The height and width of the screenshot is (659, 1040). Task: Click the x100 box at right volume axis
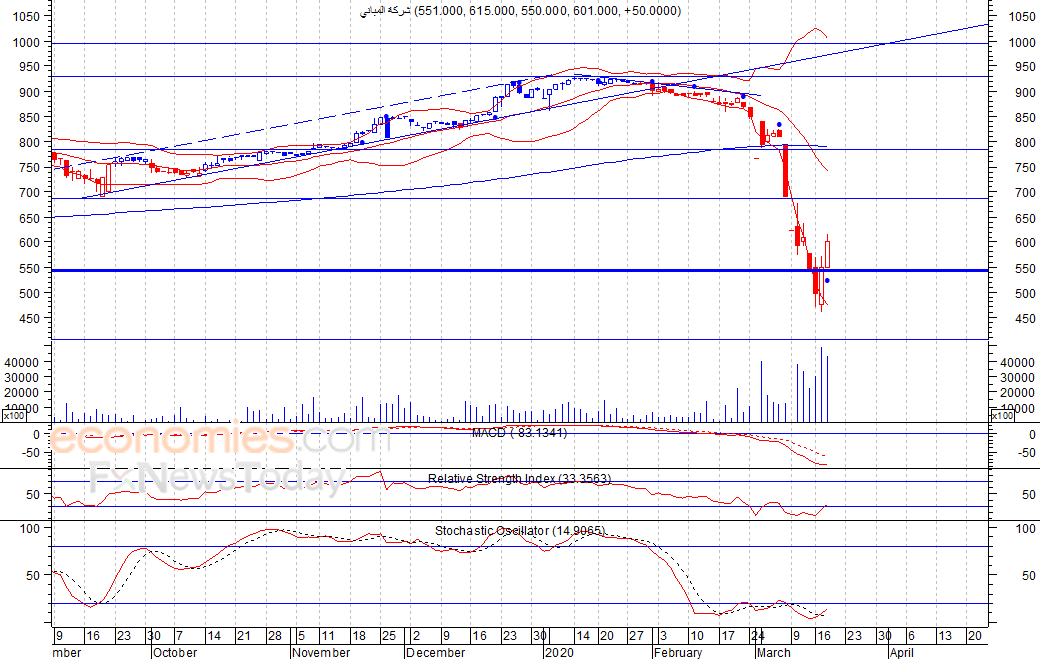click(x=1002, y=416)
